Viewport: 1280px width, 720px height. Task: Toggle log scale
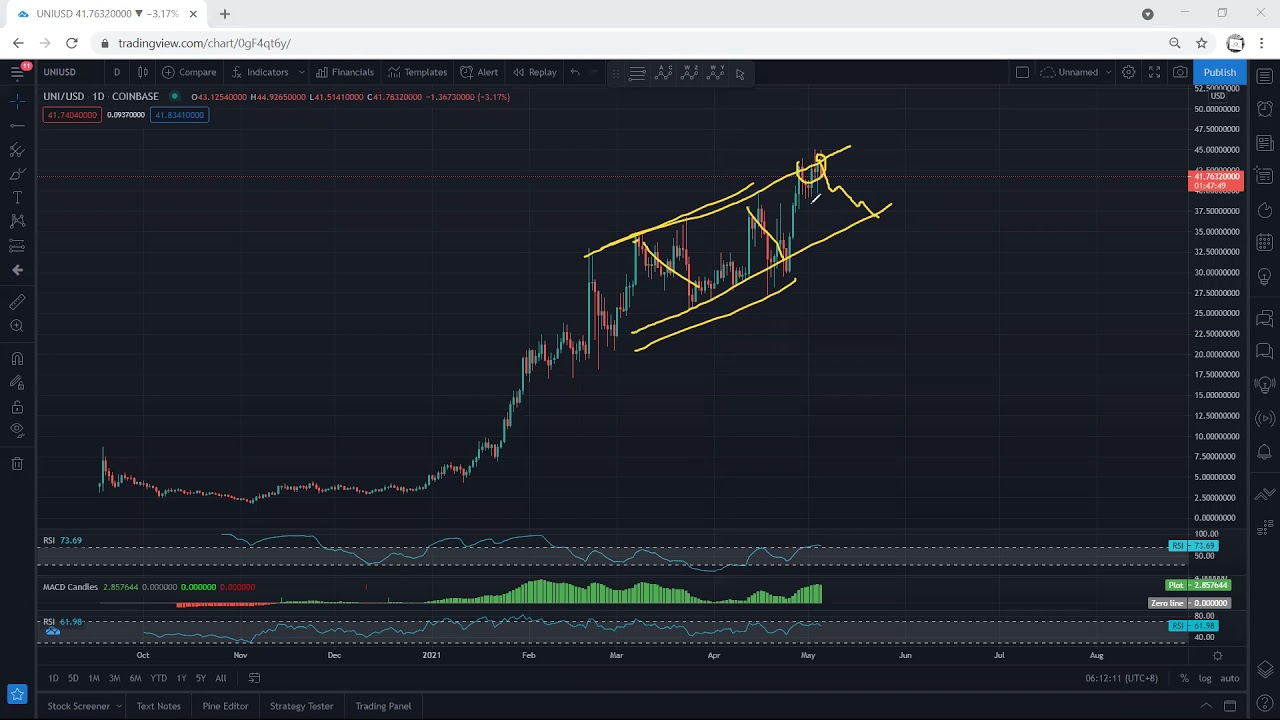coord(1205,678)
